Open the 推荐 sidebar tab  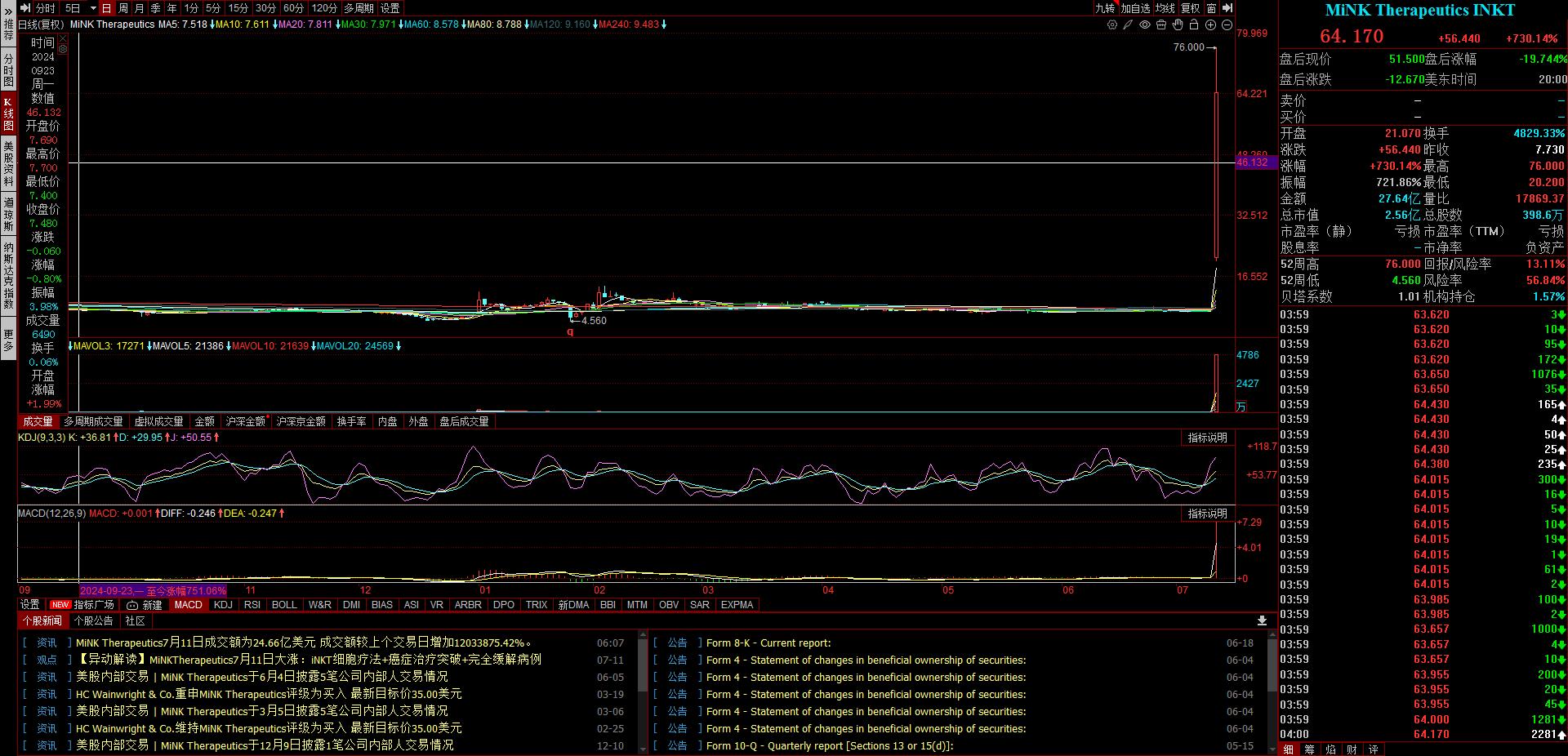click(8, 31)
